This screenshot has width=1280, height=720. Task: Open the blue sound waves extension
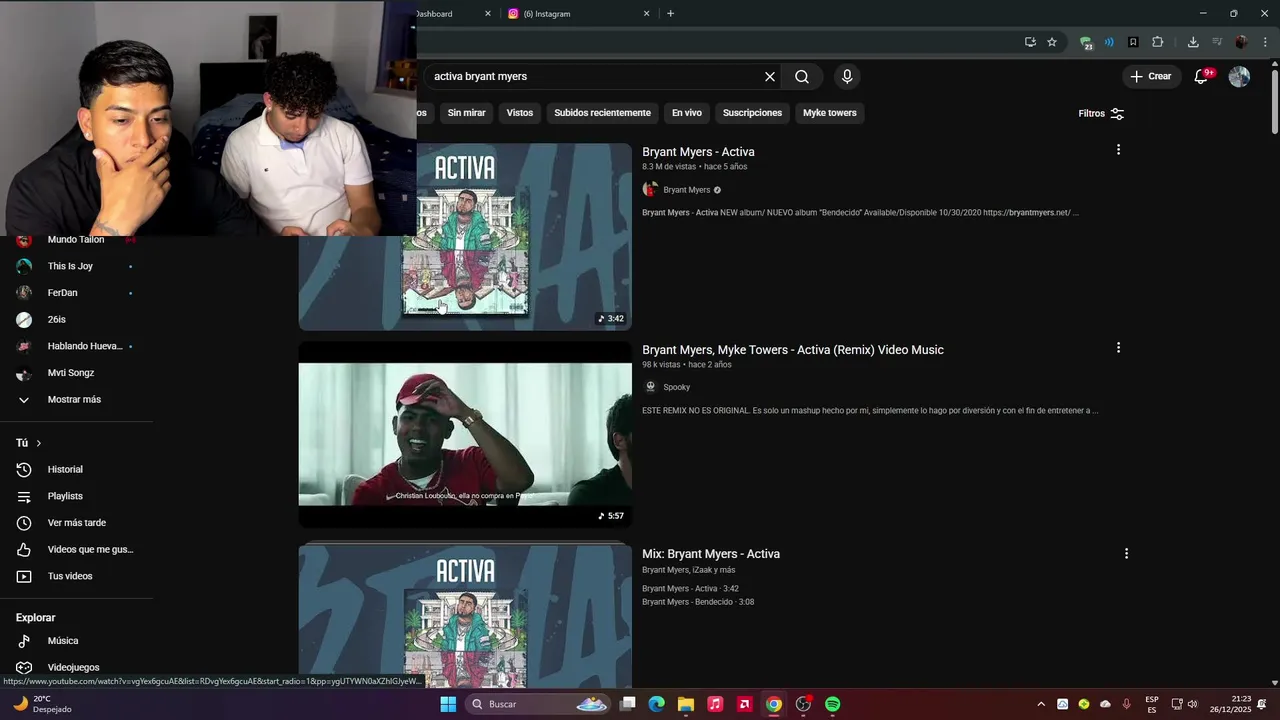[x=1109, y=42]
